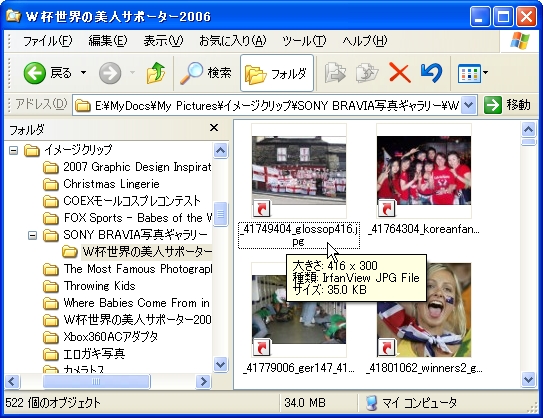Close the Folders side pane
Image resolution: width=543 pixels, height=418 pixels.
click(x=214, y=128)
